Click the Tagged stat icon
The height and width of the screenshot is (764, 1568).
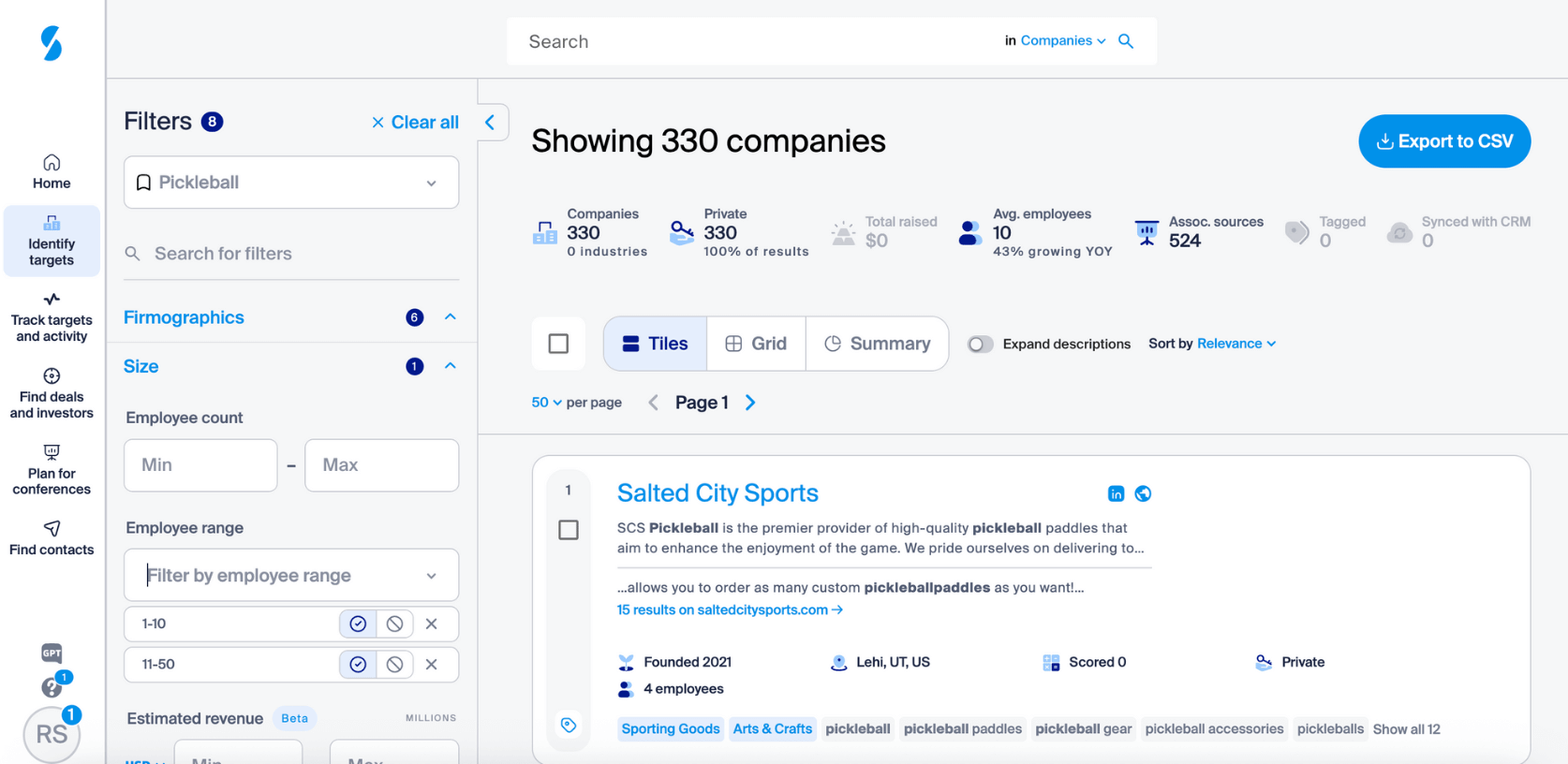tap(1297, 232)
